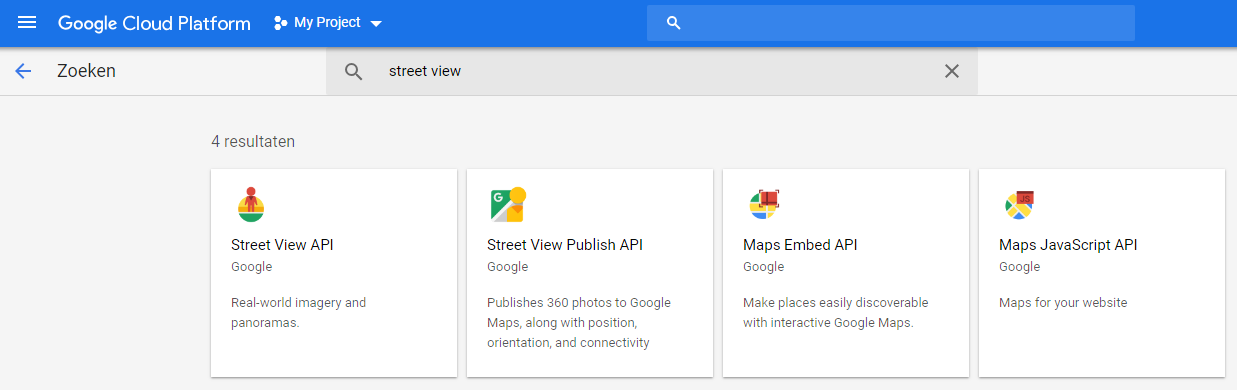This screenshot has height=390, width=1237.
Task: Open the Street View Publish API title
Action: click(x=565, y=245)
